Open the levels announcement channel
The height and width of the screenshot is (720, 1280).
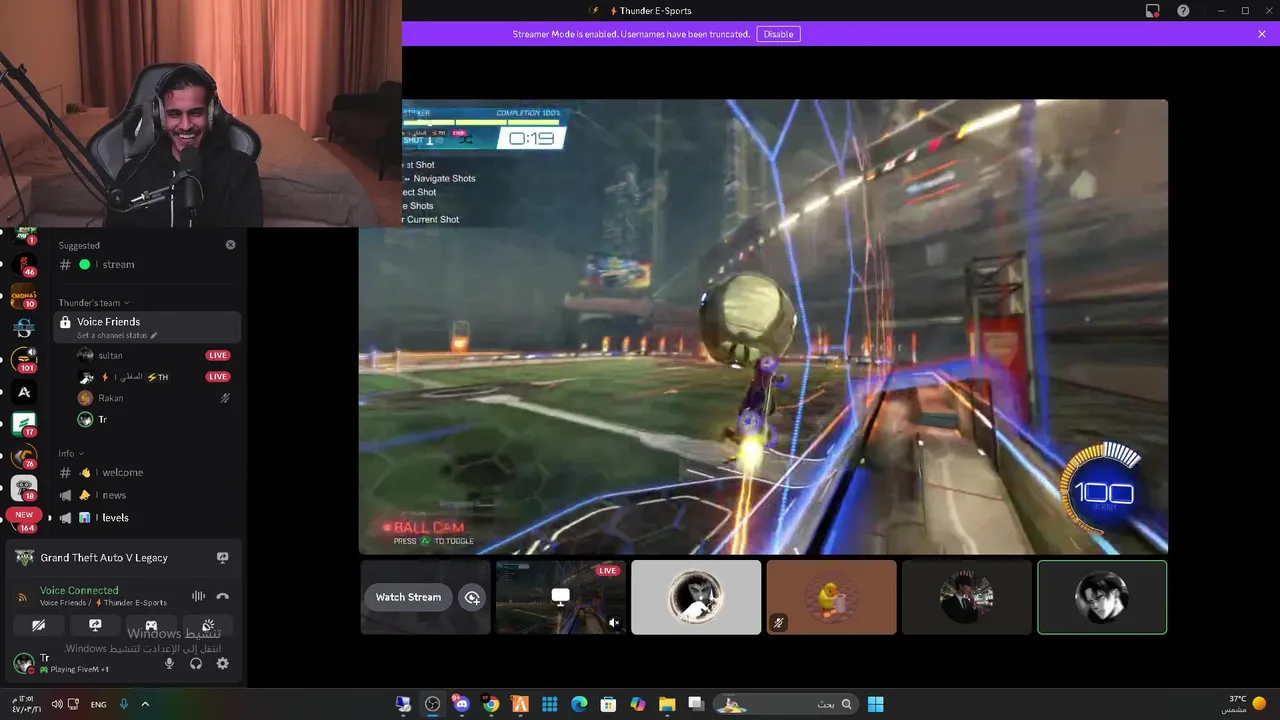coord(147,518)
